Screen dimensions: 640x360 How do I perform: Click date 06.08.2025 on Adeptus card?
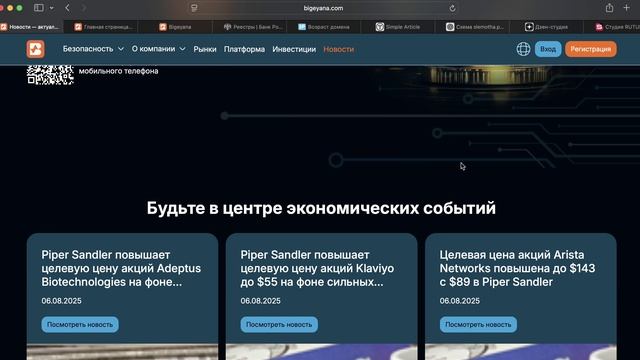click(61, 301)
